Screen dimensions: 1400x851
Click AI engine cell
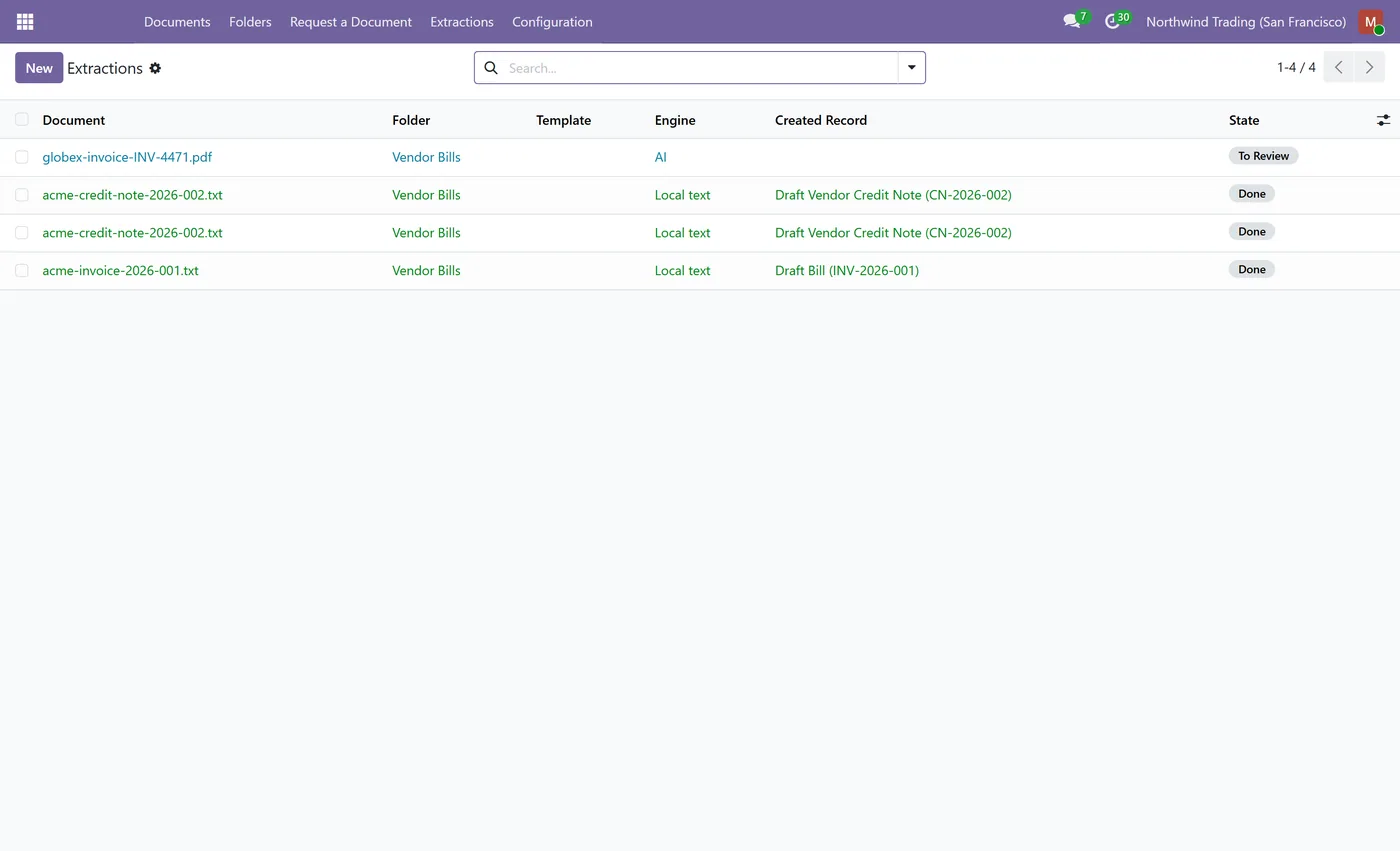660,157
